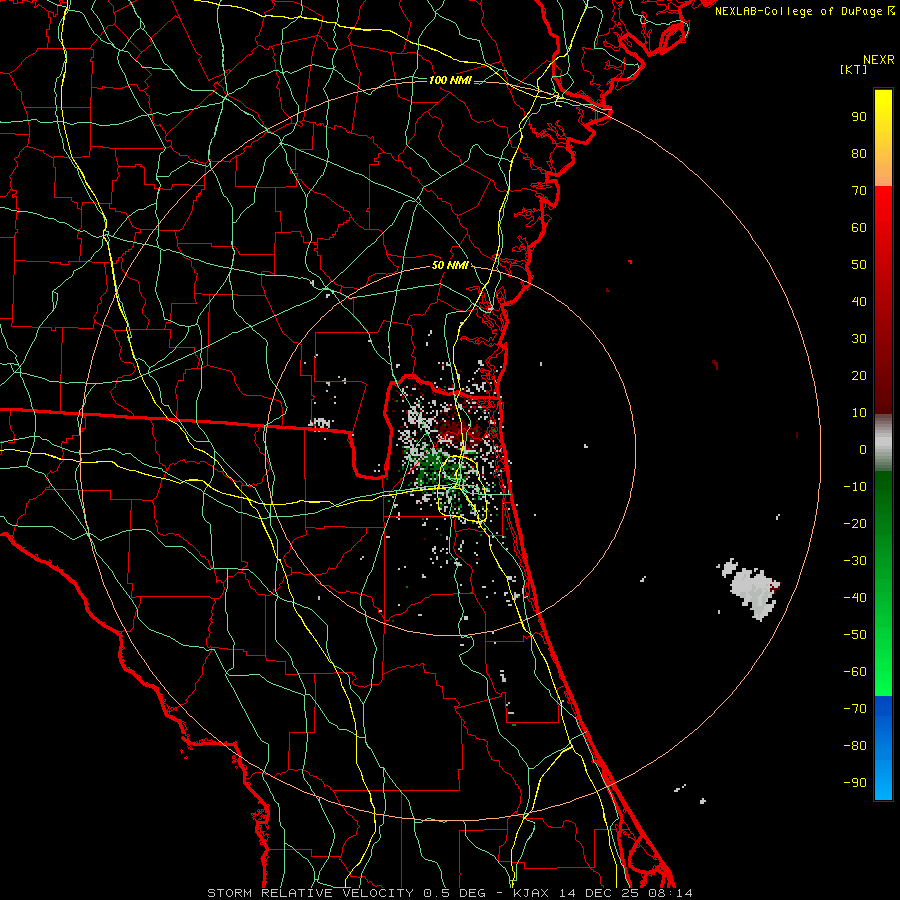Click the 50 NMI range ring label
The height and width of the screenshot is (900, 900).
[x=450, y=265]
